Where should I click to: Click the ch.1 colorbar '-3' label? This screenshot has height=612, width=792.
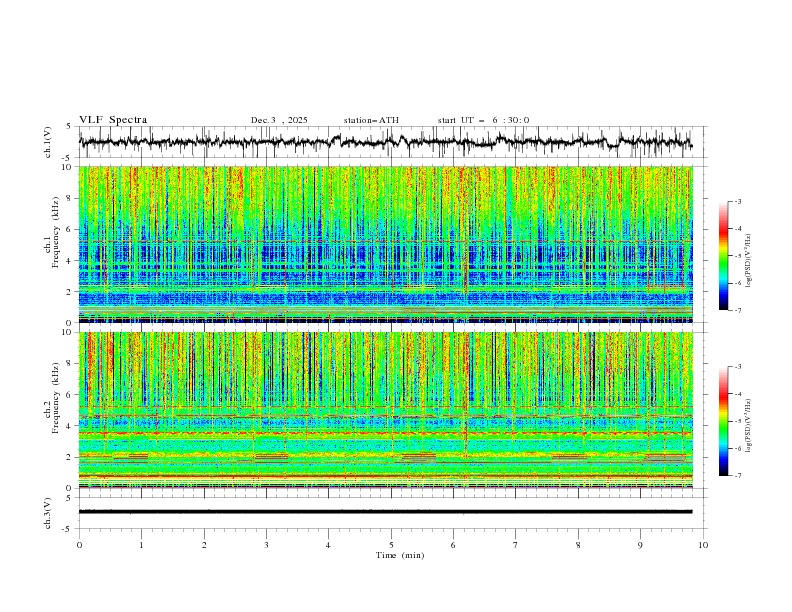(x=738, y=201)
